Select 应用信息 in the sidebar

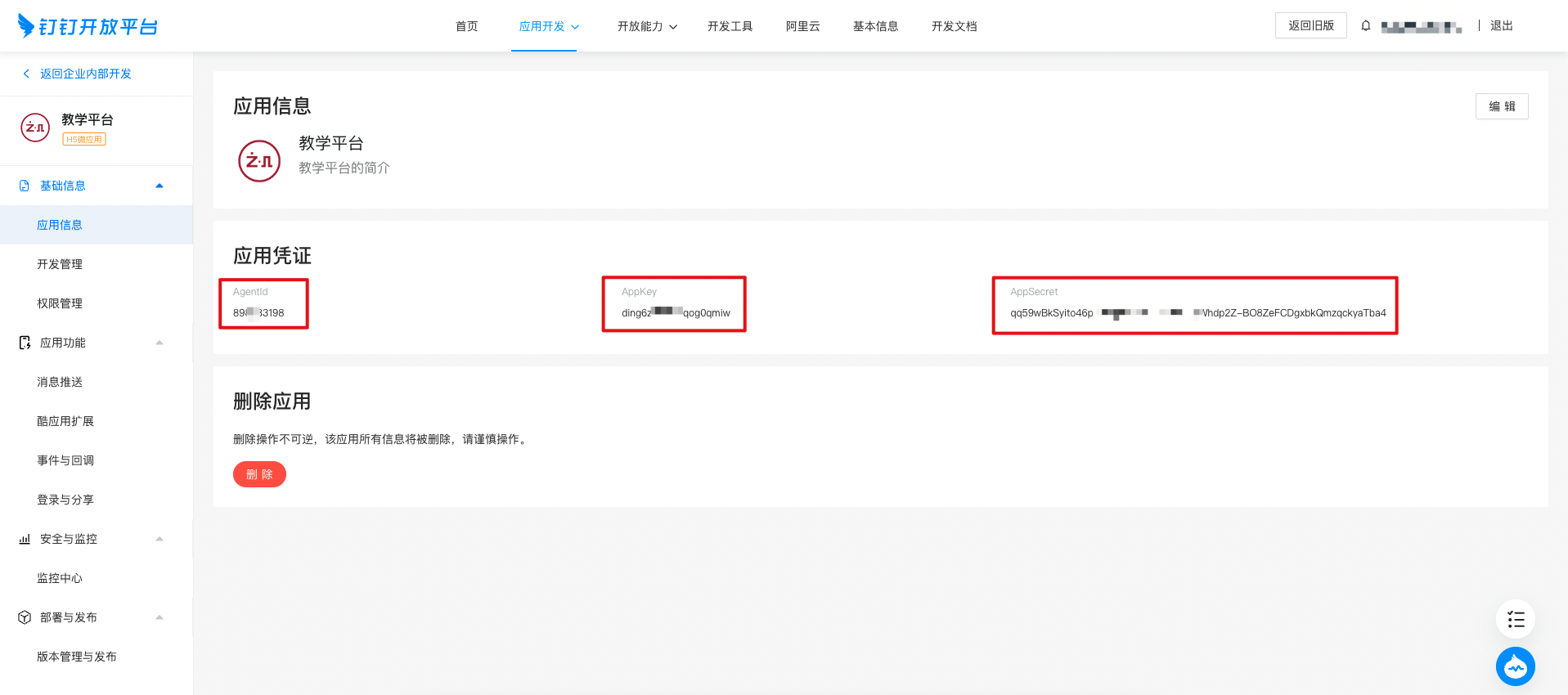(x=97, y=225)
